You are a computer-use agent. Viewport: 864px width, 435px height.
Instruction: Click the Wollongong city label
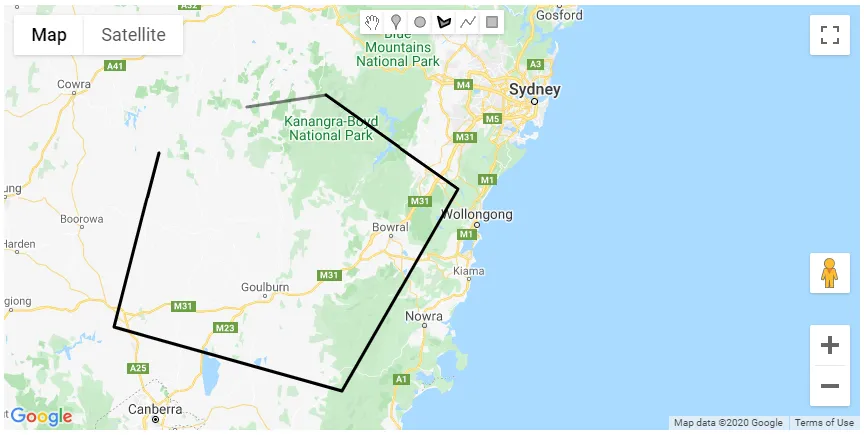click(x=477, y=214)
